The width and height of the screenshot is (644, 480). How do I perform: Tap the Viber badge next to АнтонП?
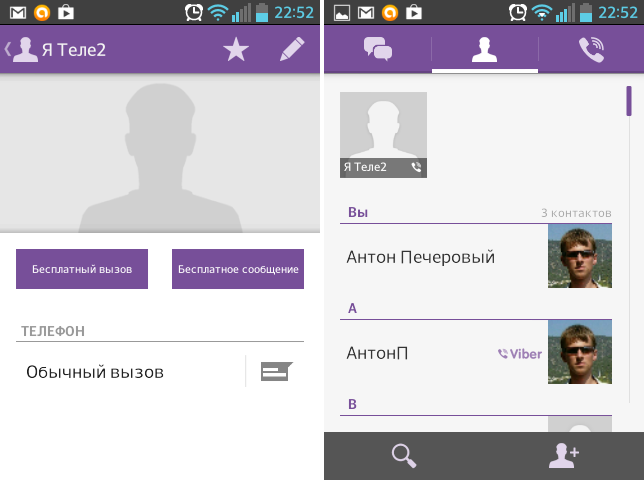[519, 354]
